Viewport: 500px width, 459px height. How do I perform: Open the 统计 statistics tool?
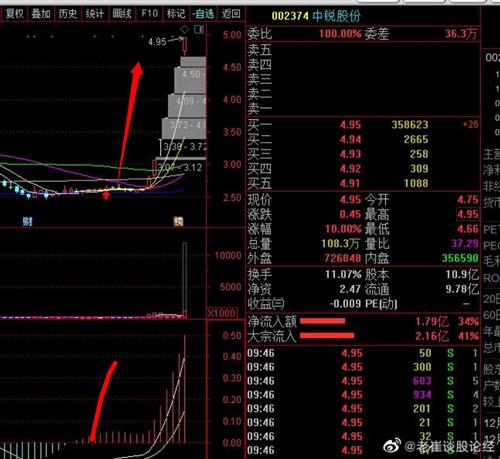[x=95, y=14]
